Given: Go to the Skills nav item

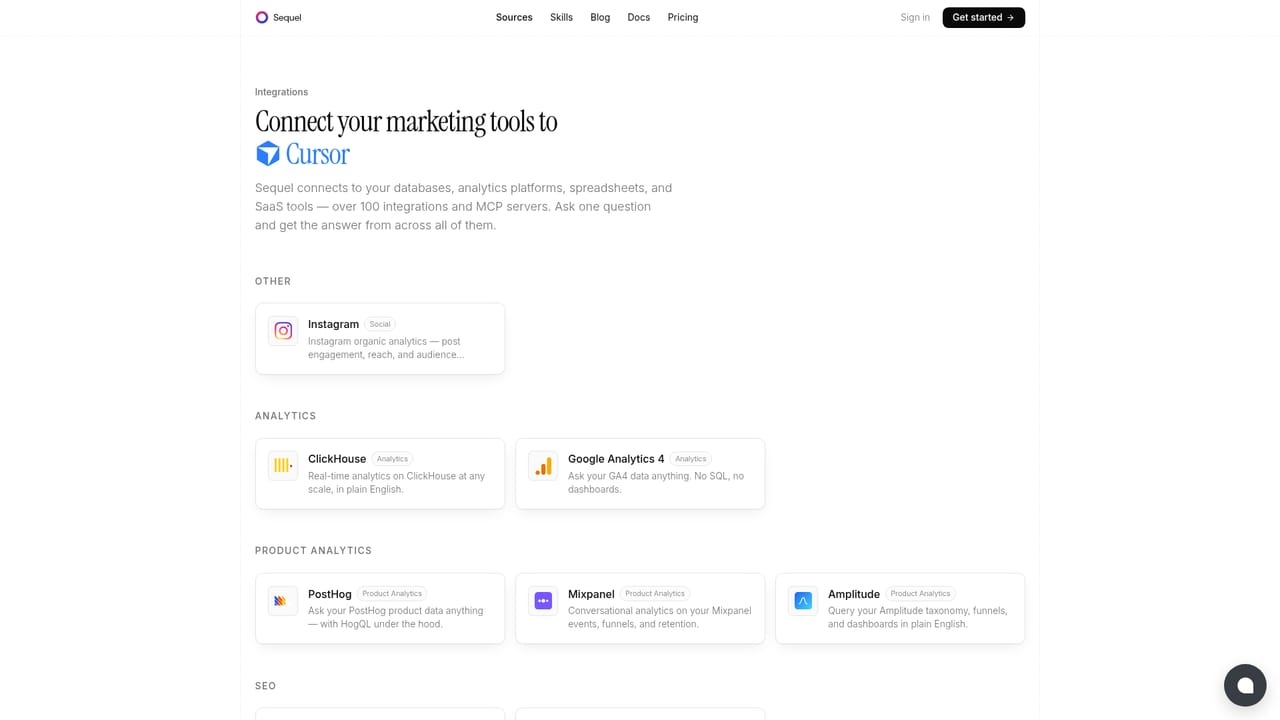Looking at the screenshot, I should (561, 17).
